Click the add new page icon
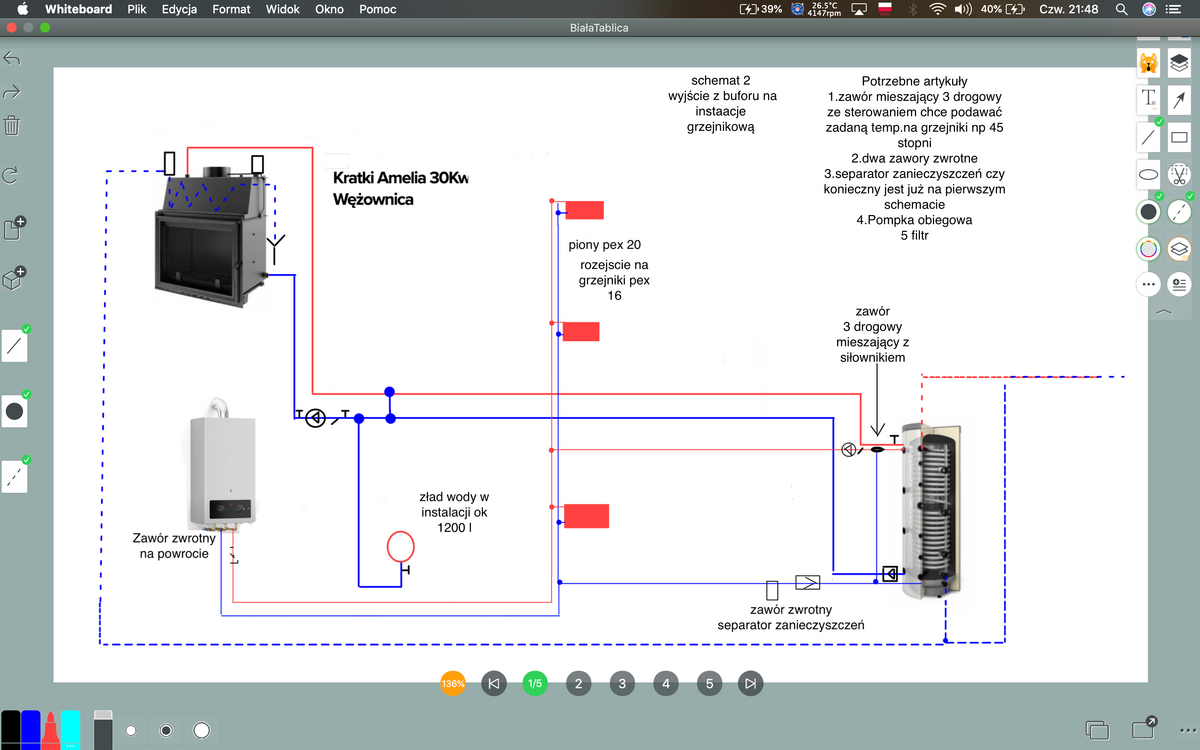This screenshot has height=750, width=1200. [14, 228]
